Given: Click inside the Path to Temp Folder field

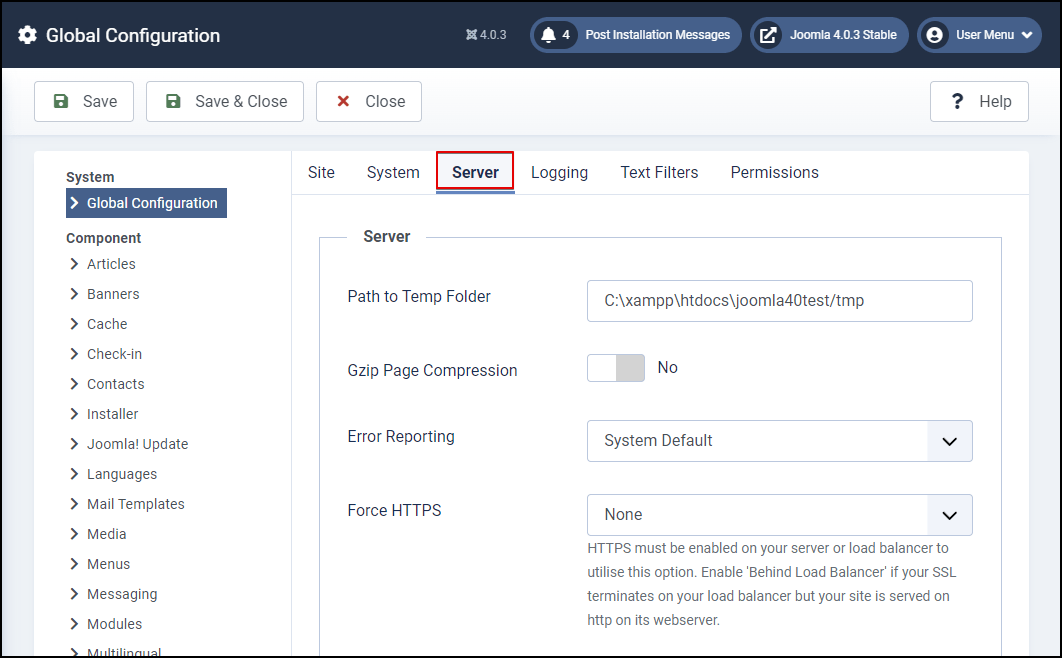Looking at the screenshot, I should (779, 301).
